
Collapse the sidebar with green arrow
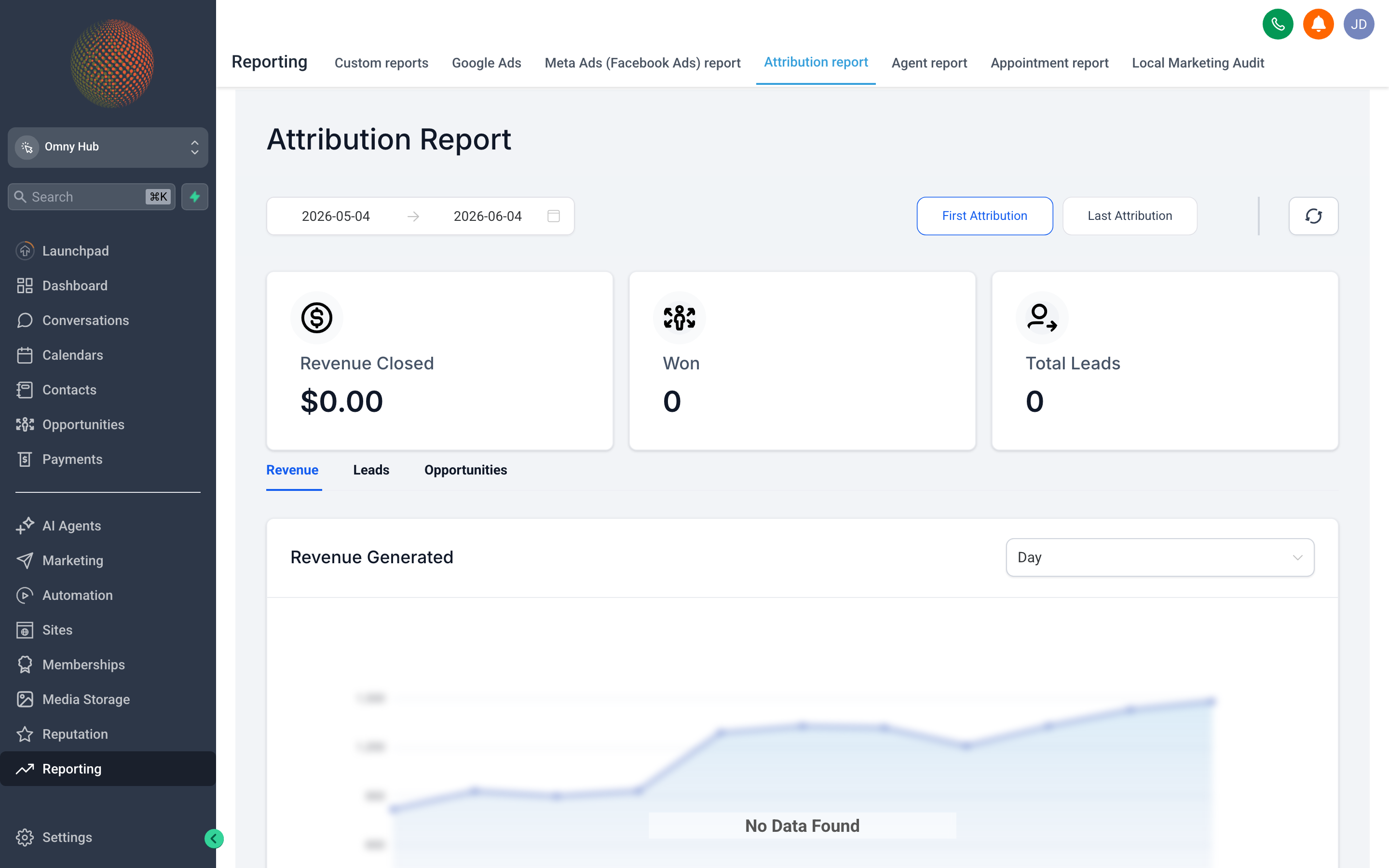pyautogui.click(x=214, y=839)
